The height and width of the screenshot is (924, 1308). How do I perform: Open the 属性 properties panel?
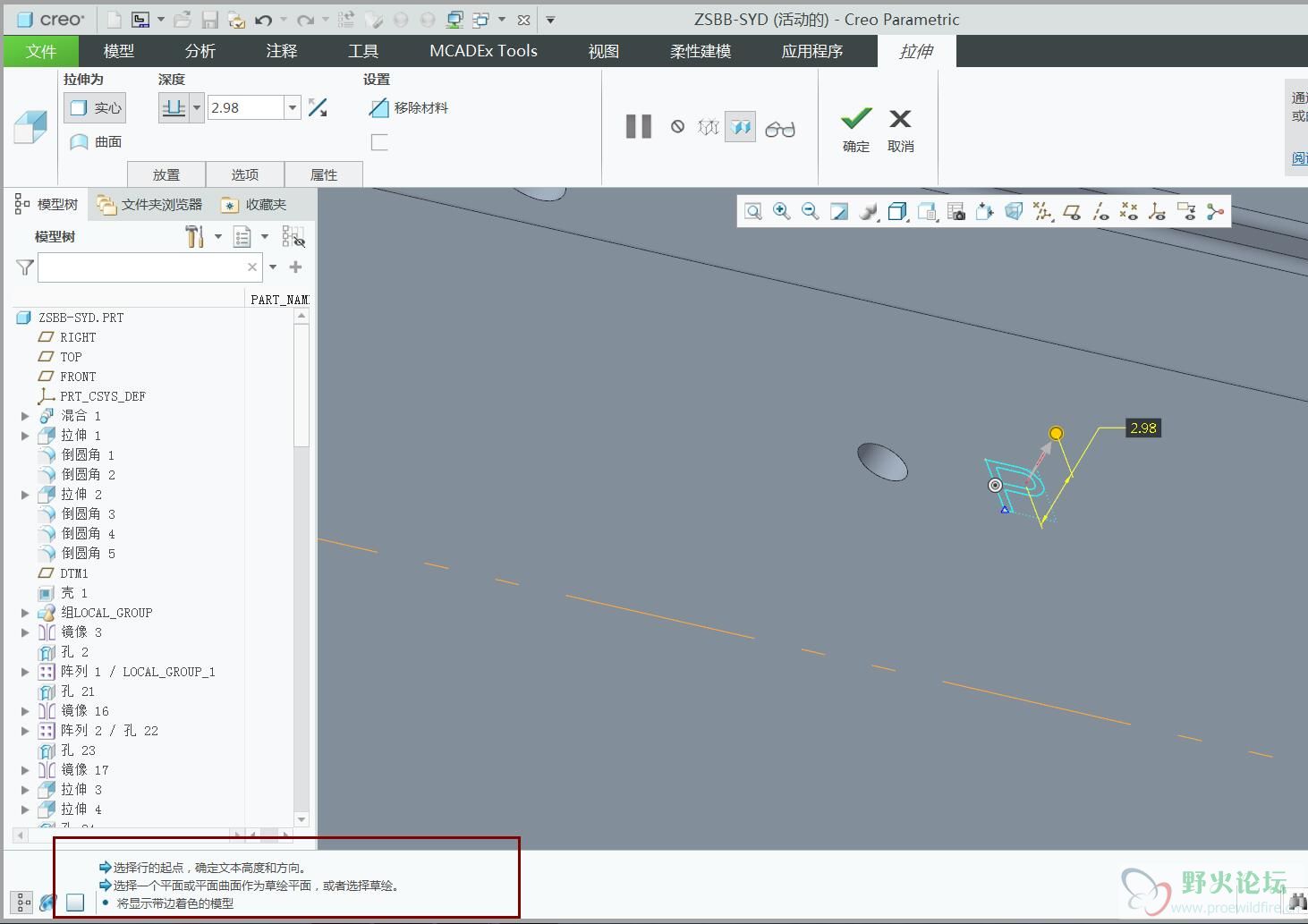tap(324, 174)
